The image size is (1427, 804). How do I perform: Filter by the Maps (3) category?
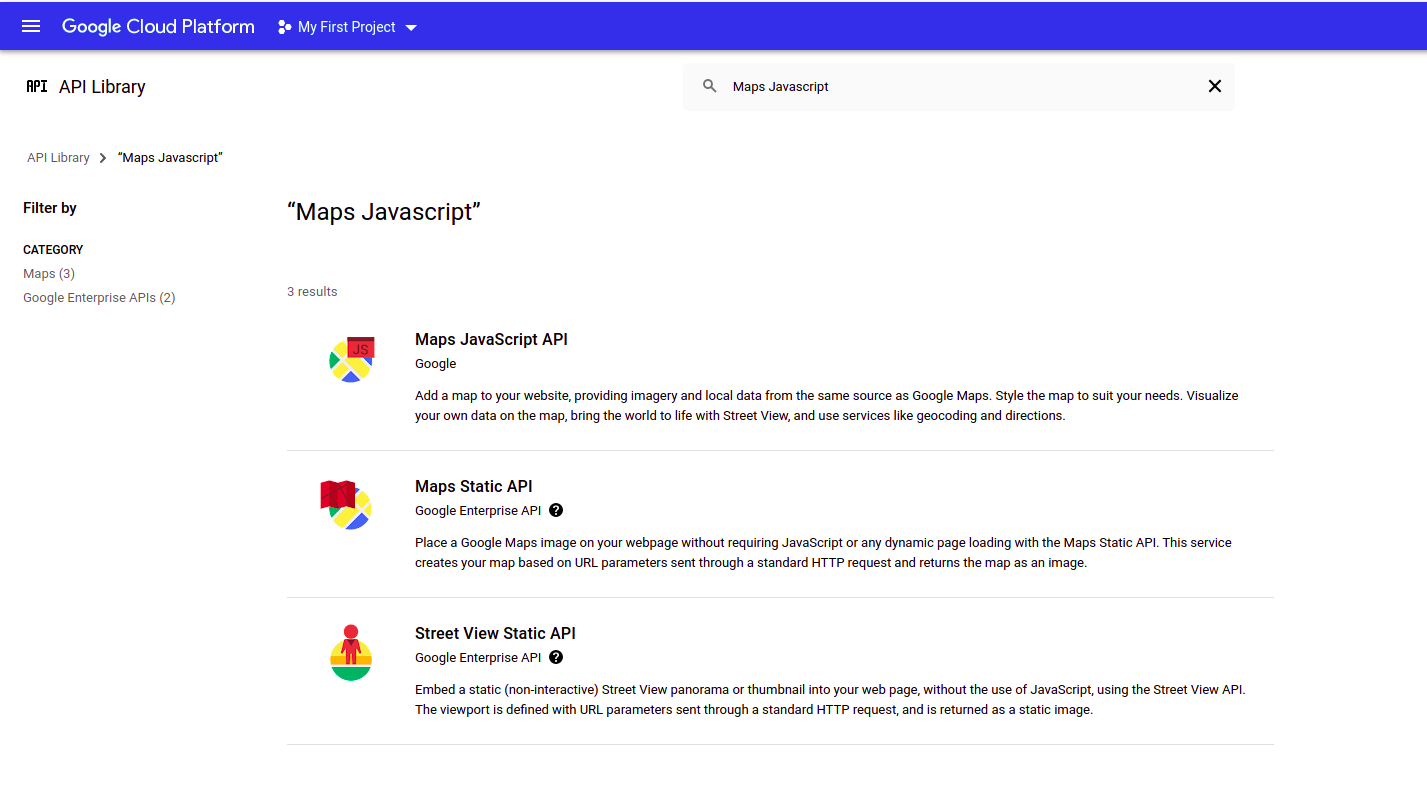49,274
